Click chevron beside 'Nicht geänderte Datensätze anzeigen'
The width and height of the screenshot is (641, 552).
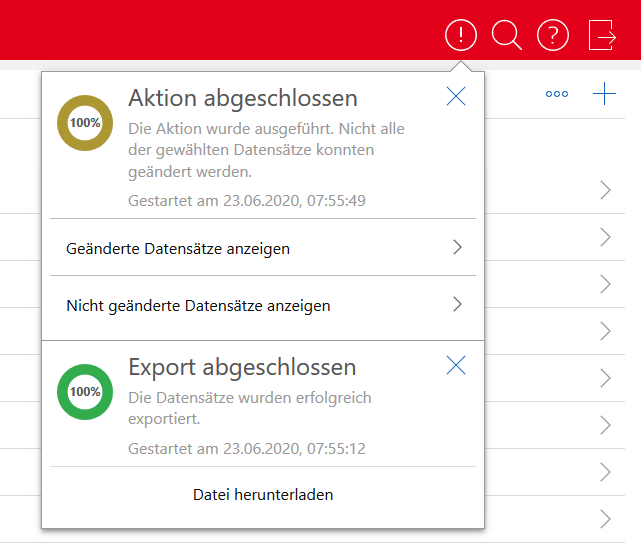point(457,304)
